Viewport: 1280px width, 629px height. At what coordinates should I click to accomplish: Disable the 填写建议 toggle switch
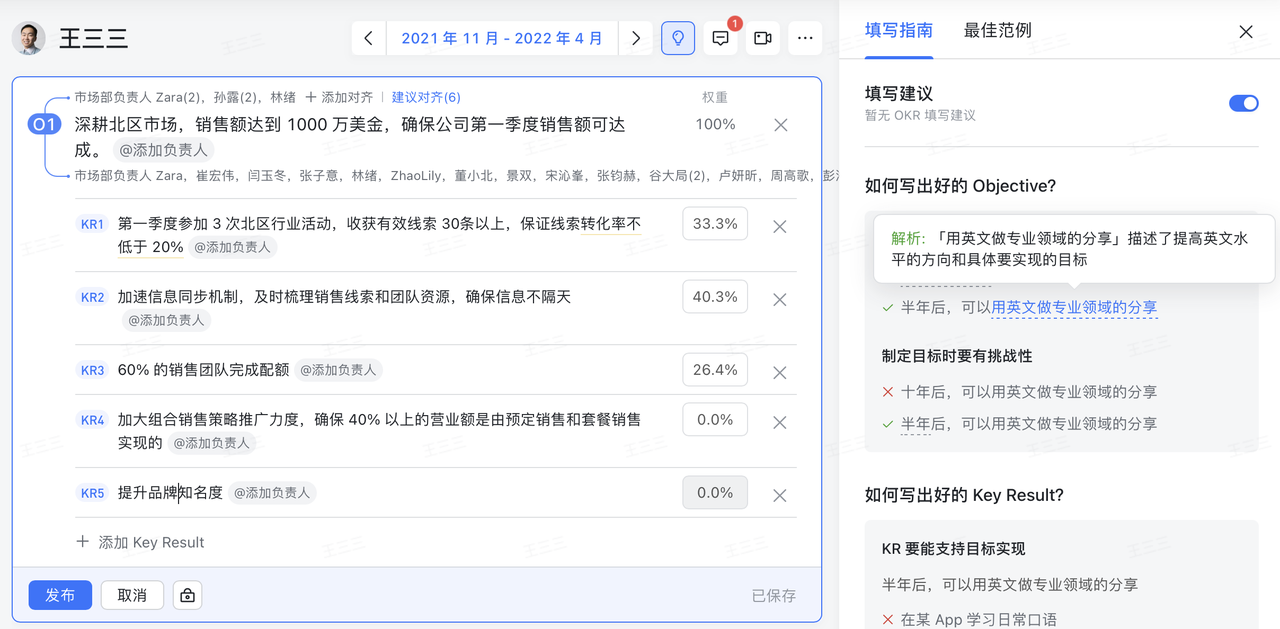(x=1243, y=103)
